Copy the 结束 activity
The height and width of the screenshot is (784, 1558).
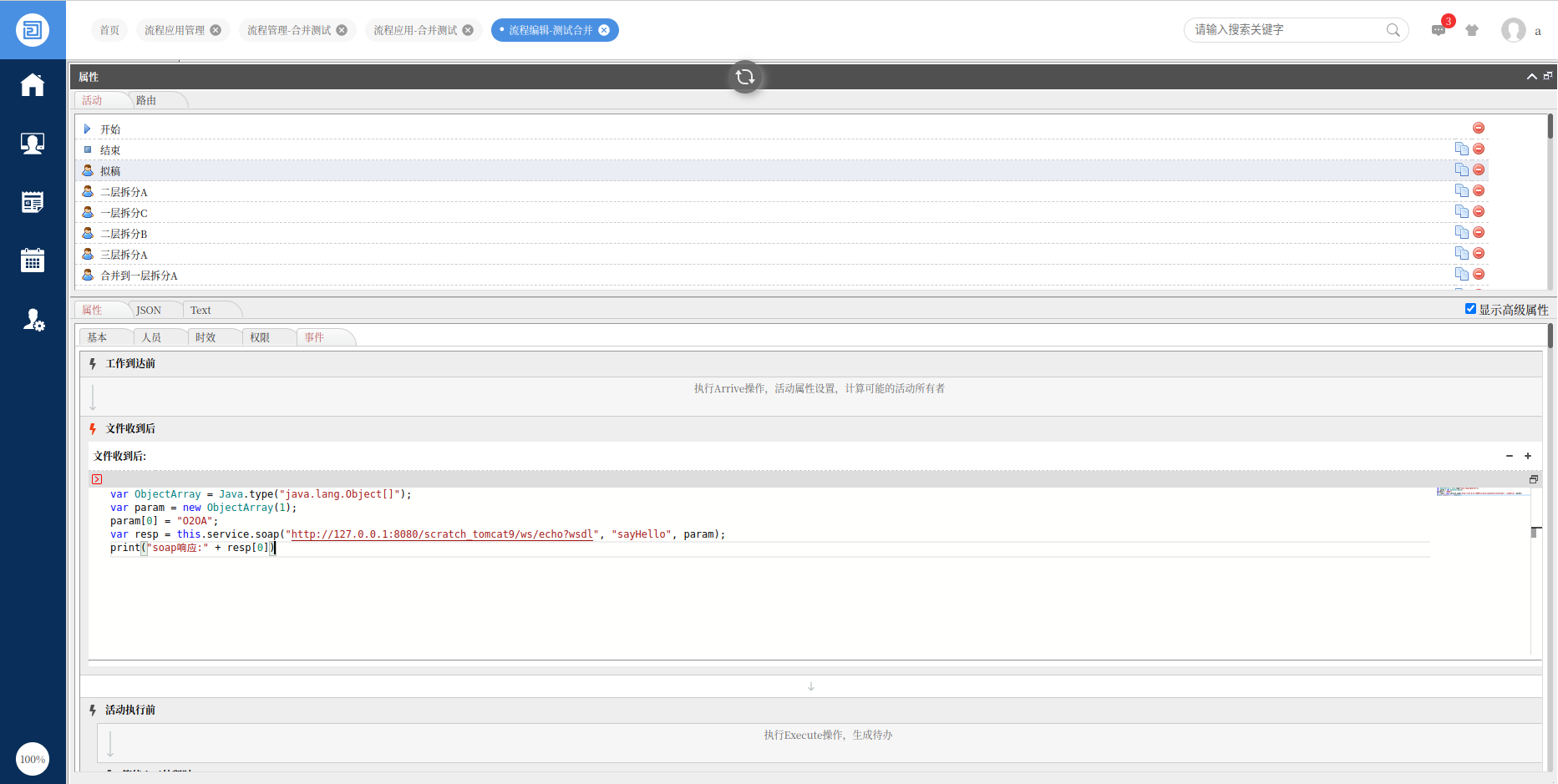point(1461,149)
